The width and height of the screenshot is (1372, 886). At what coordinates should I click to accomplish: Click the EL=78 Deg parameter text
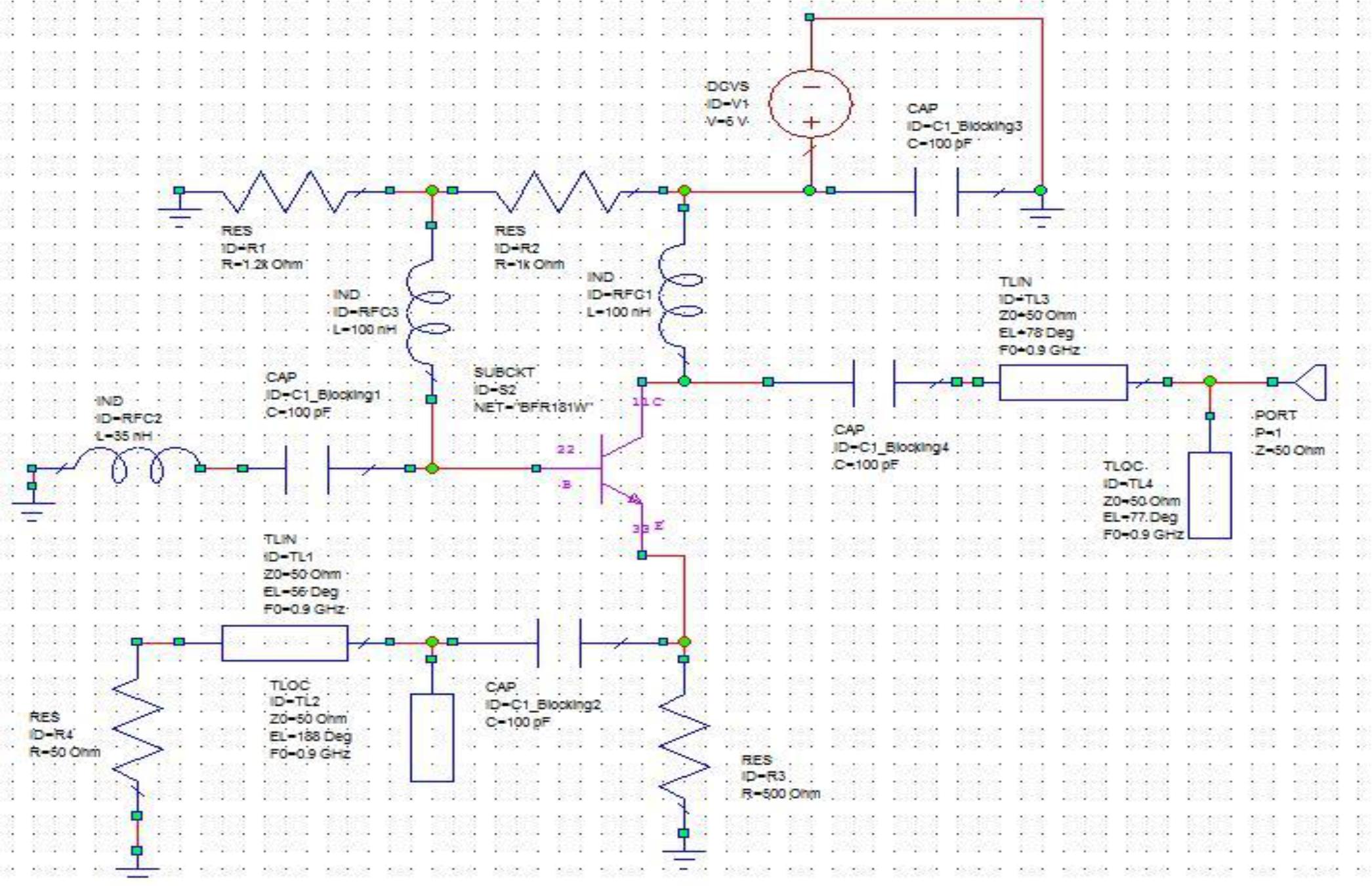[1036, 332]
